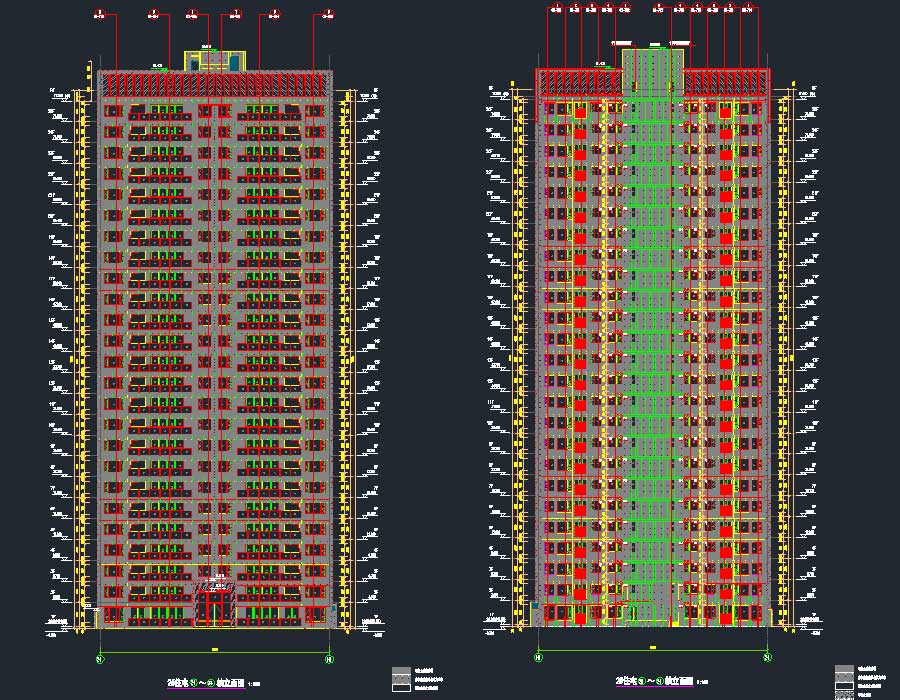Screen dimensions: 900x700
Task: Select the left elevation drawing title text
Action: point(214,683)
